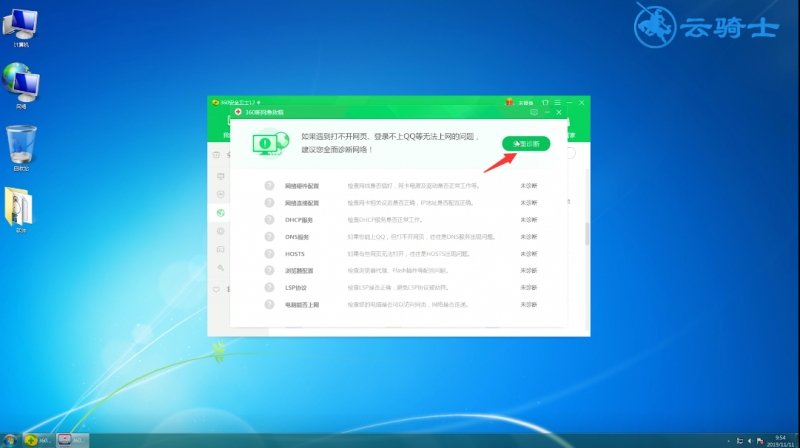Click 未诊断 status in the 网络硬件配置 row
Screen dimensions: 800x448
[x=529, y=186]
